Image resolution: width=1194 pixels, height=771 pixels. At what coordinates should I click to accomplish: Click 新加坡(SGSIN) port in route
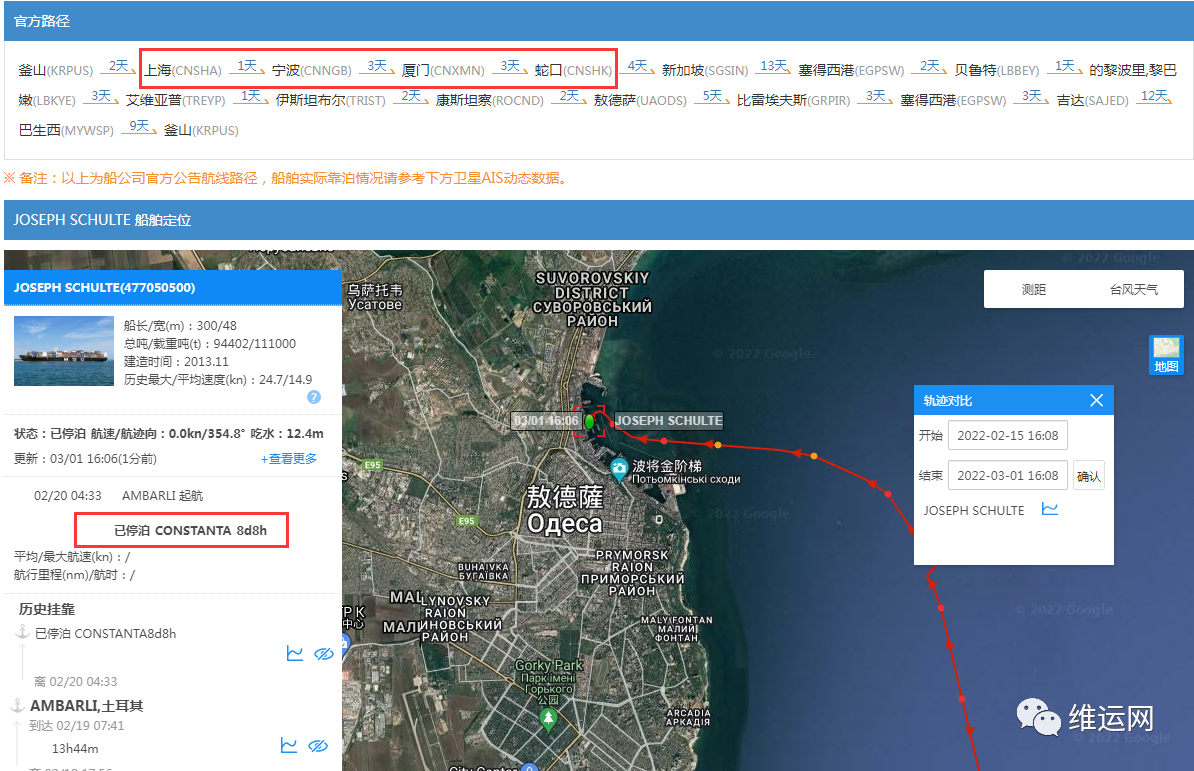click(705, 70)
